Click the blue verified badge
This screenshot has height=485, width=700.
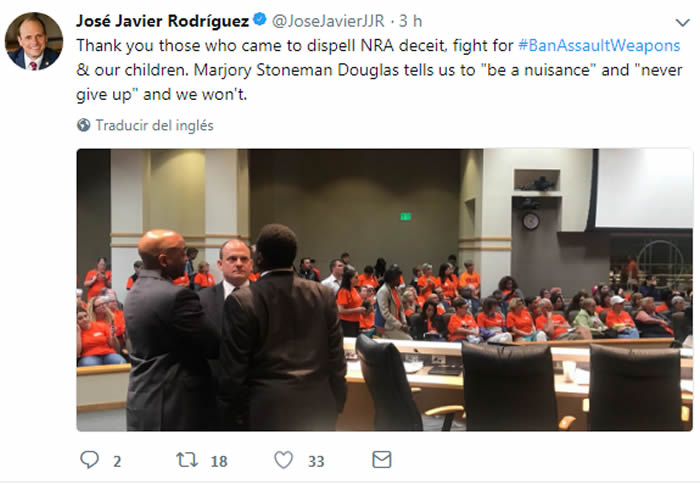tap(260, 20)
